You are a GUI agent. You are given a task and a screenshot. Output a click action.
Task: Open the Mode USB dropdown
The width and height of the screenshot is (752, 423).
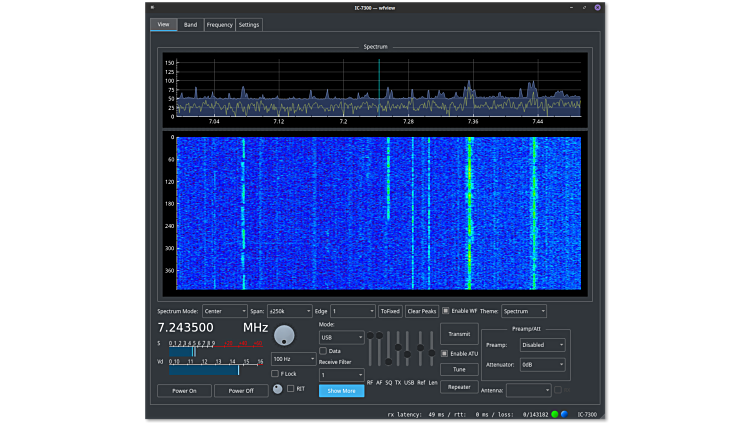341,337
